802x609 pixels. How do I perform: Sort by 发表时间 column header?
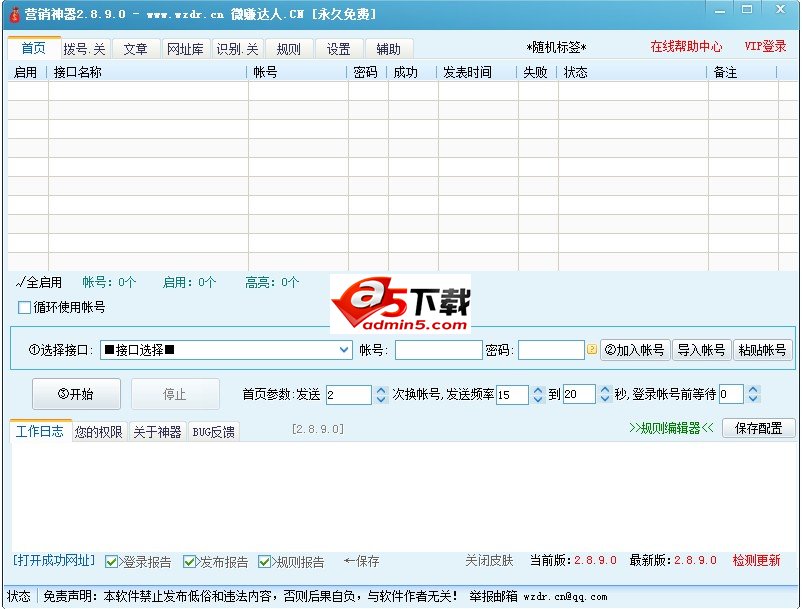click(478, 72)
